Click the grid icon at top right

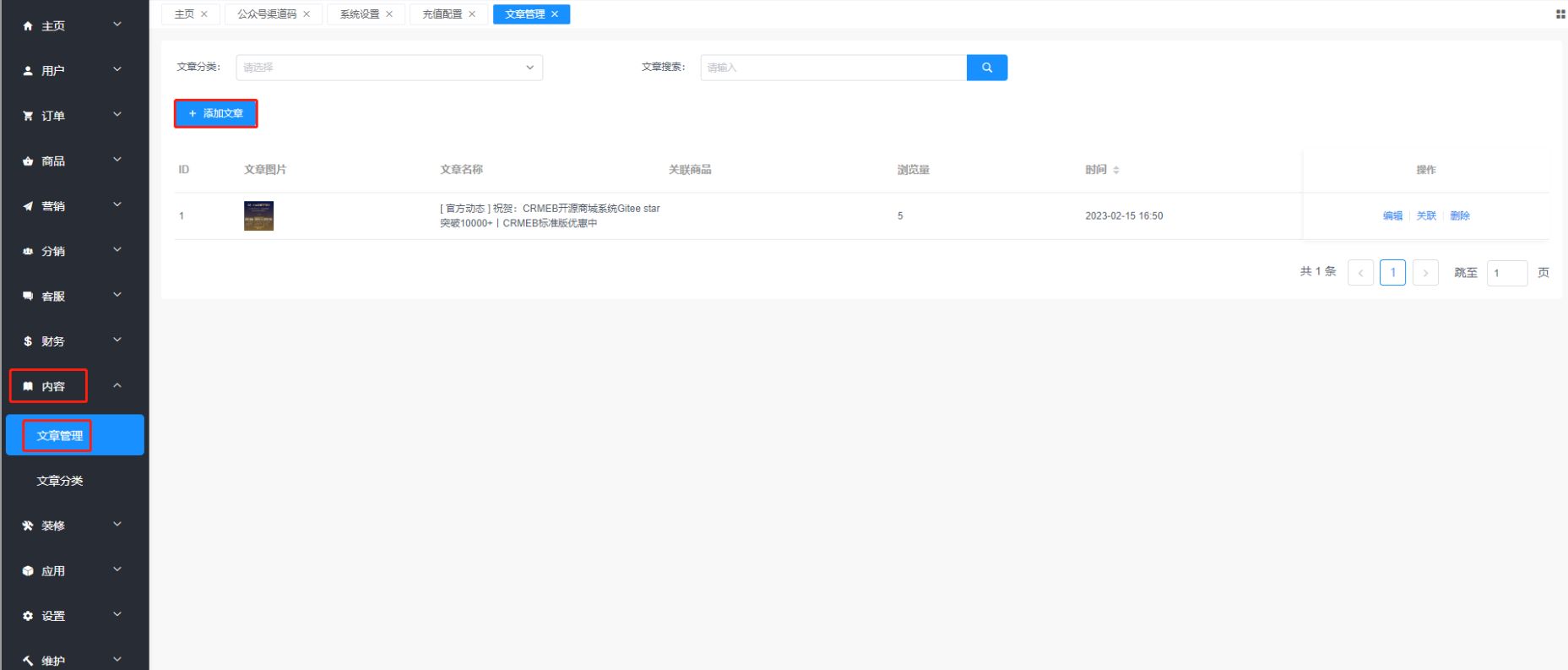[1560, 14]
